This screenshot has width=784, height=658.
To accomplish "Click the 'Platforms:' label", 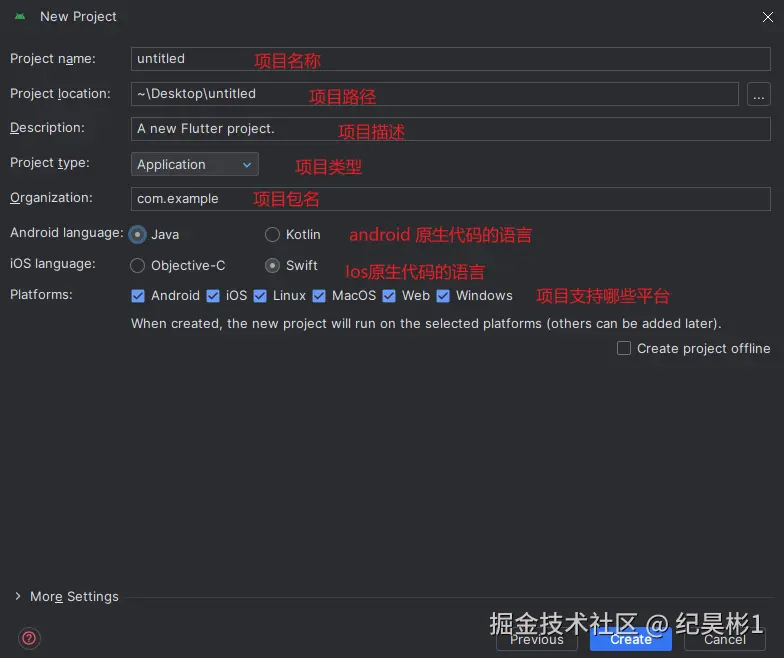I will point(42,294).
